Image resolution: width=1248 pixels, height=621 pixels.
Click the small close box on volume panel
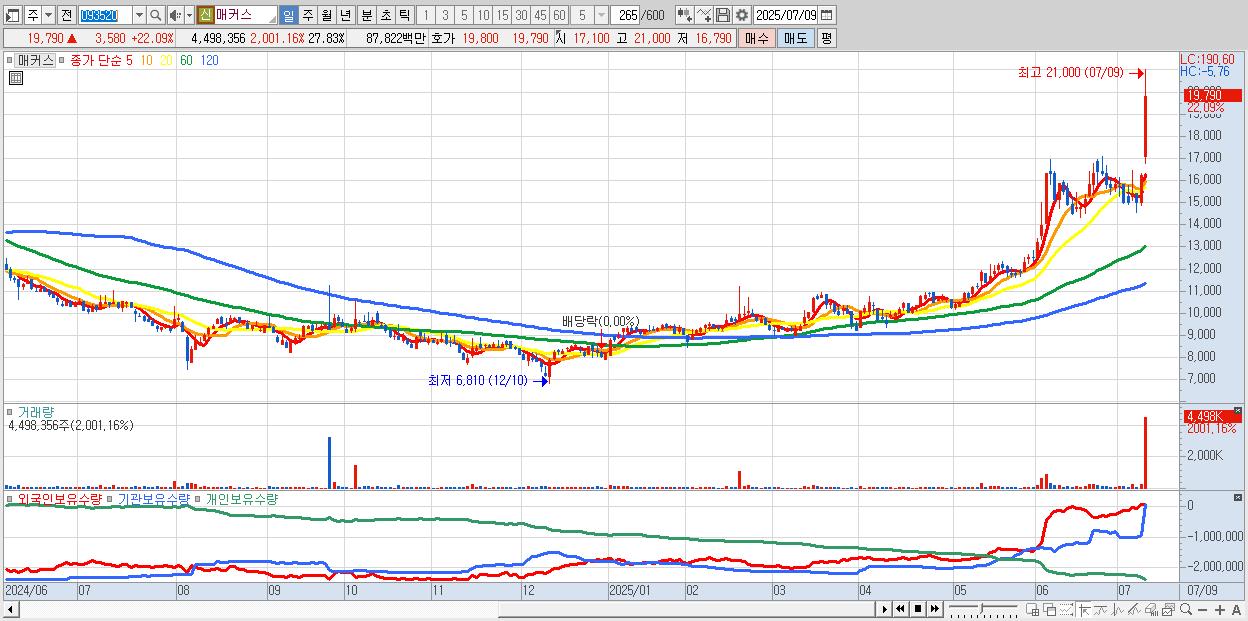tap(1238, 411)
